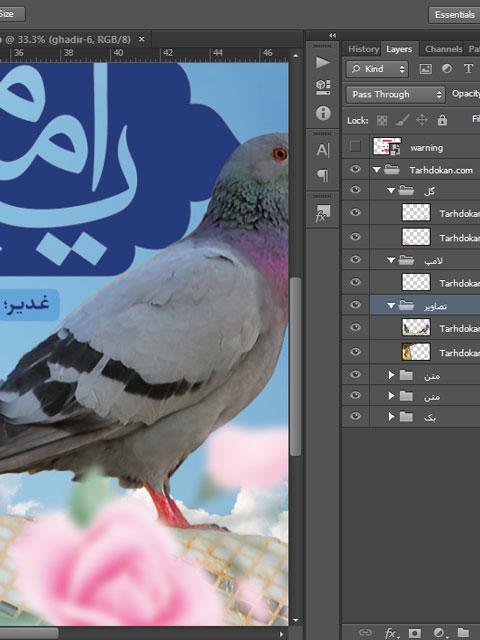Screen dimensions: 480x640
Task: Hide the تصاویر group
Action: pos(356,305)
